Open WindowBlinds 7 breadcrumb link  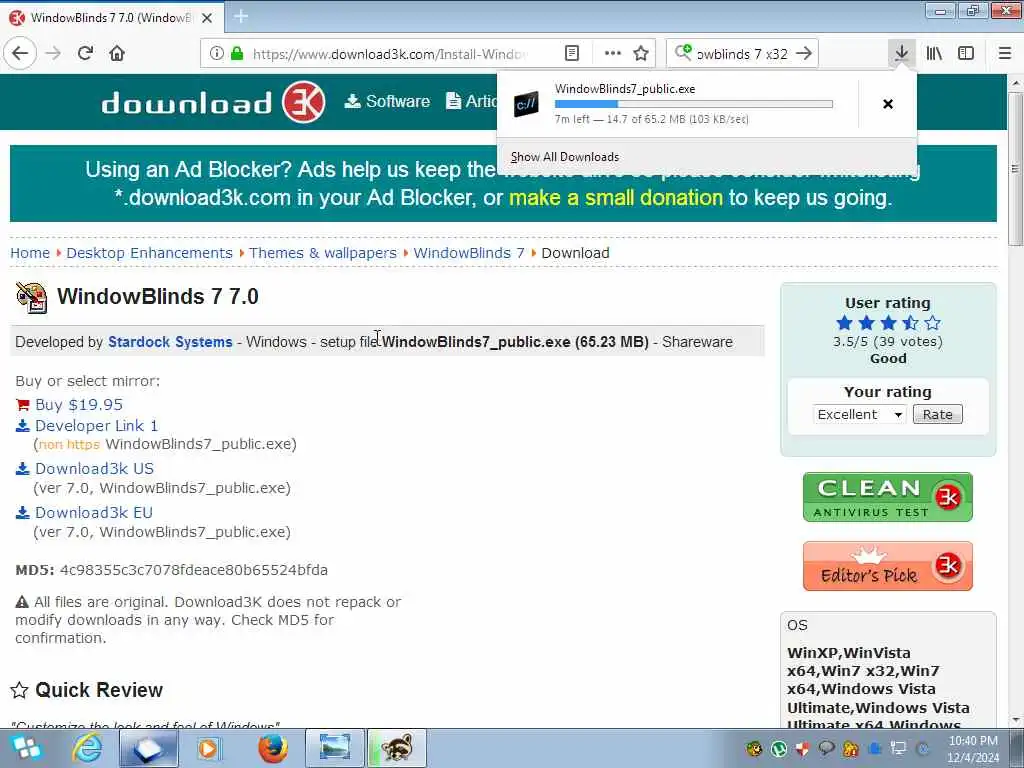(469, 253)
